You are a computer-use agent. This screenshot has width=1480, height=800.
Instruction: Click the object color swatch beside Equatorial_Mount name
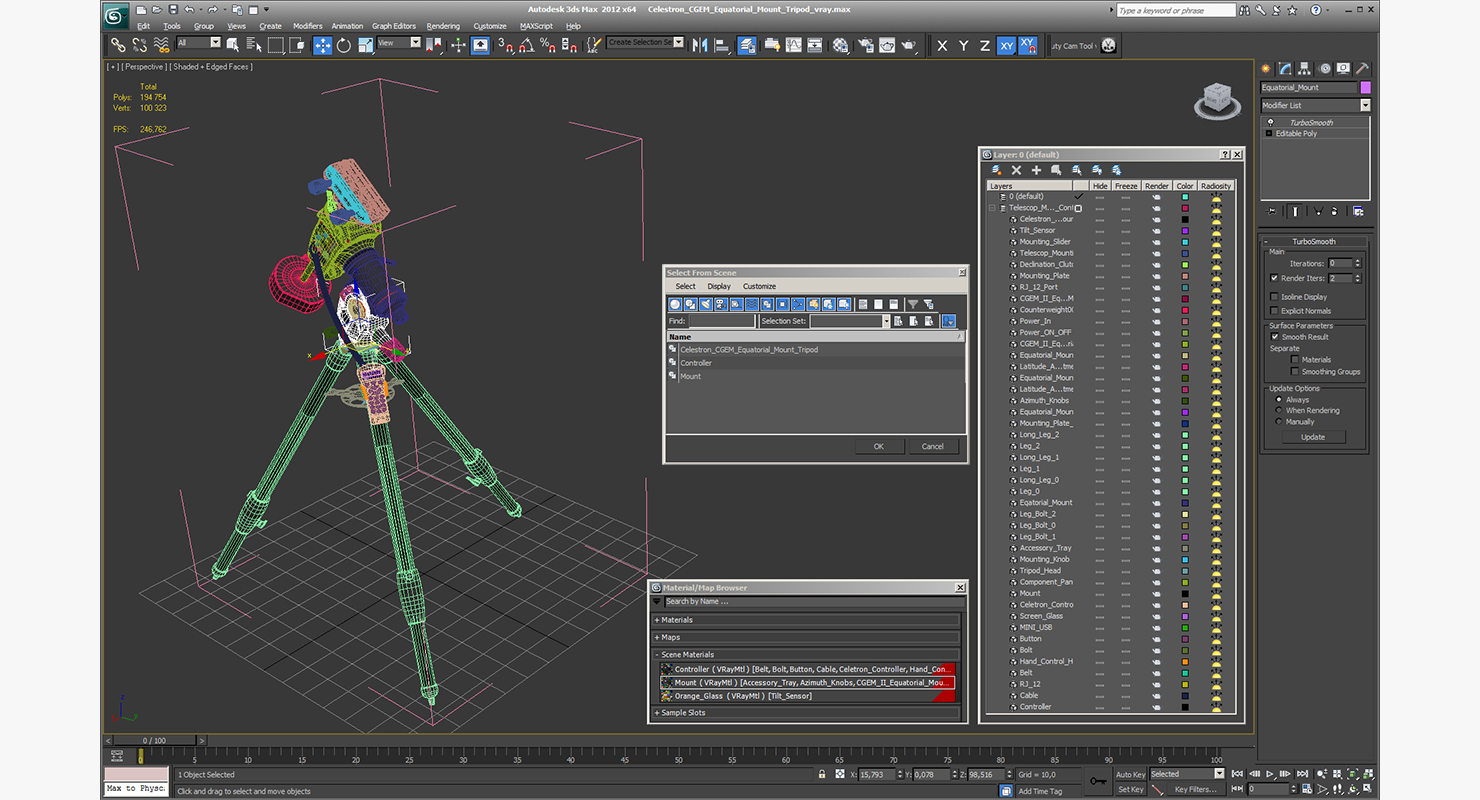coord(1365,88)
